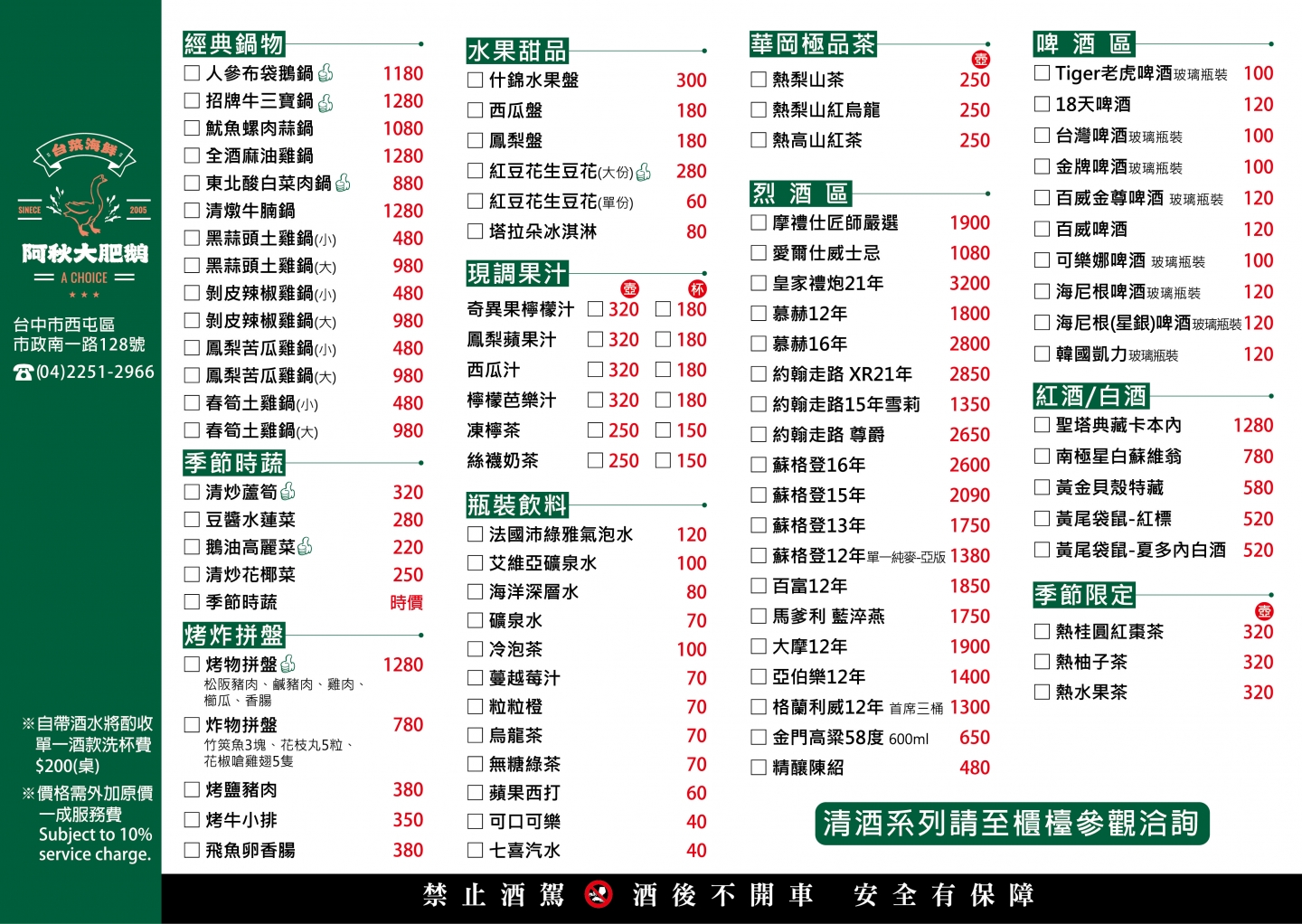Select the 320 pot checkbox for 西瓜汁
Viewport: 1302px width, 924px height.
coord(595,370)
